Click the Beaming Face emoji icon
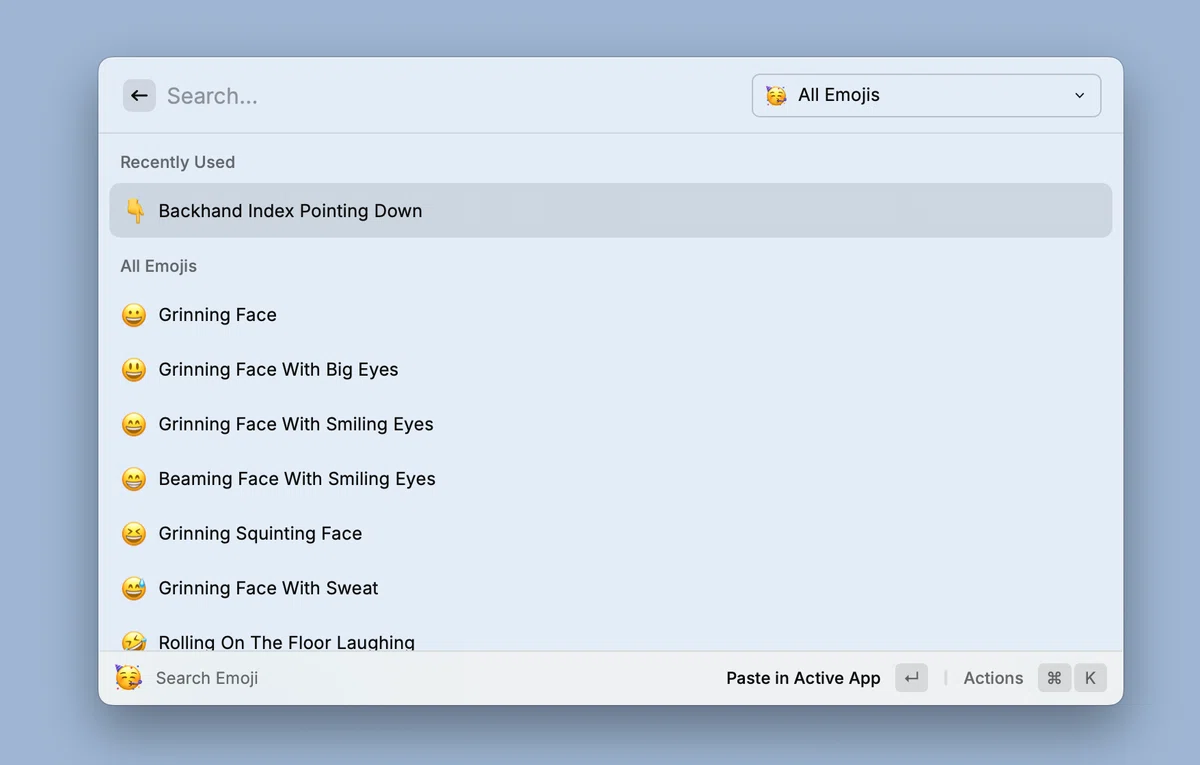 pos(134,479)
